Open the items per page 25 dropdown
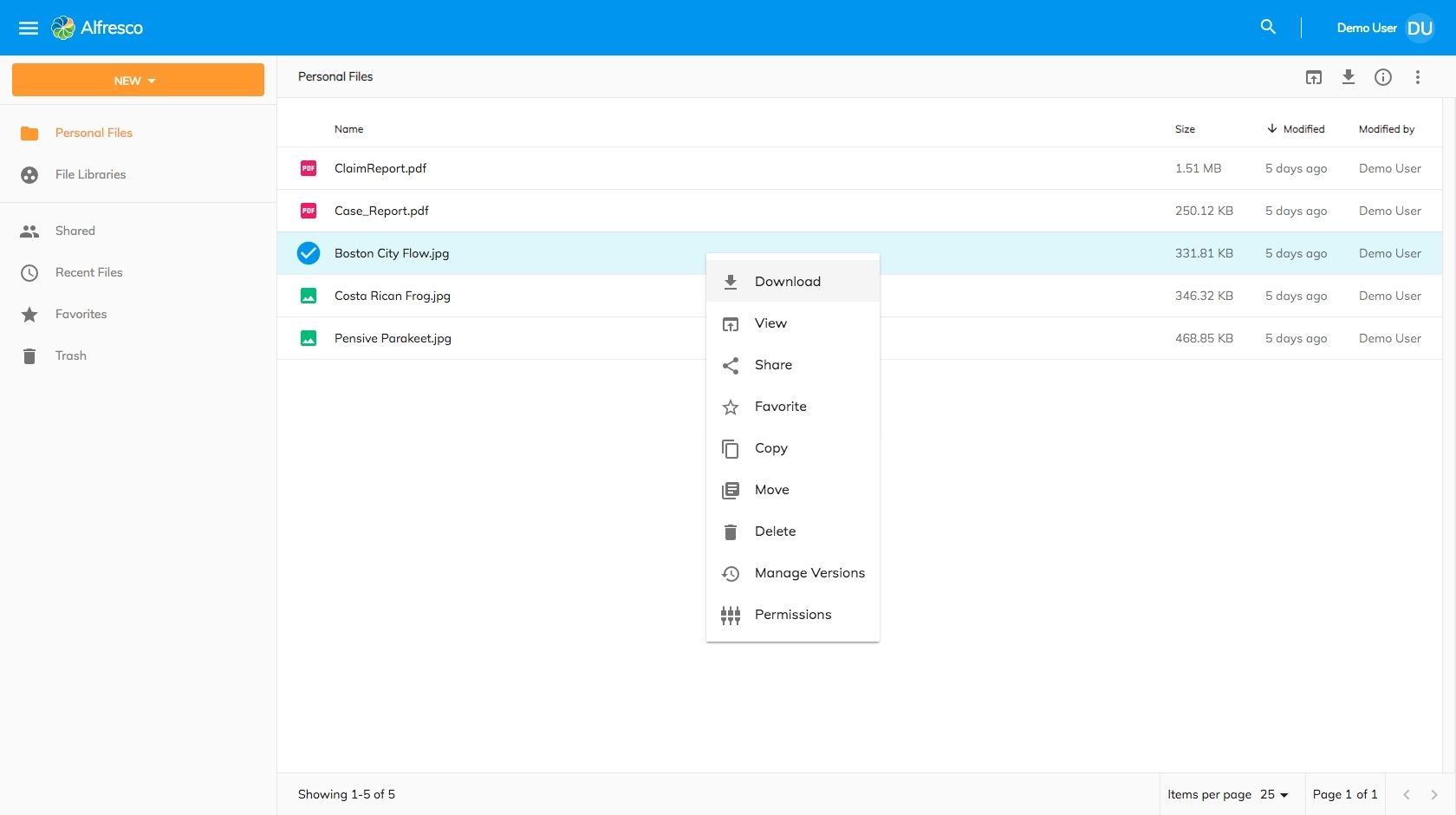 [1274, 794]
